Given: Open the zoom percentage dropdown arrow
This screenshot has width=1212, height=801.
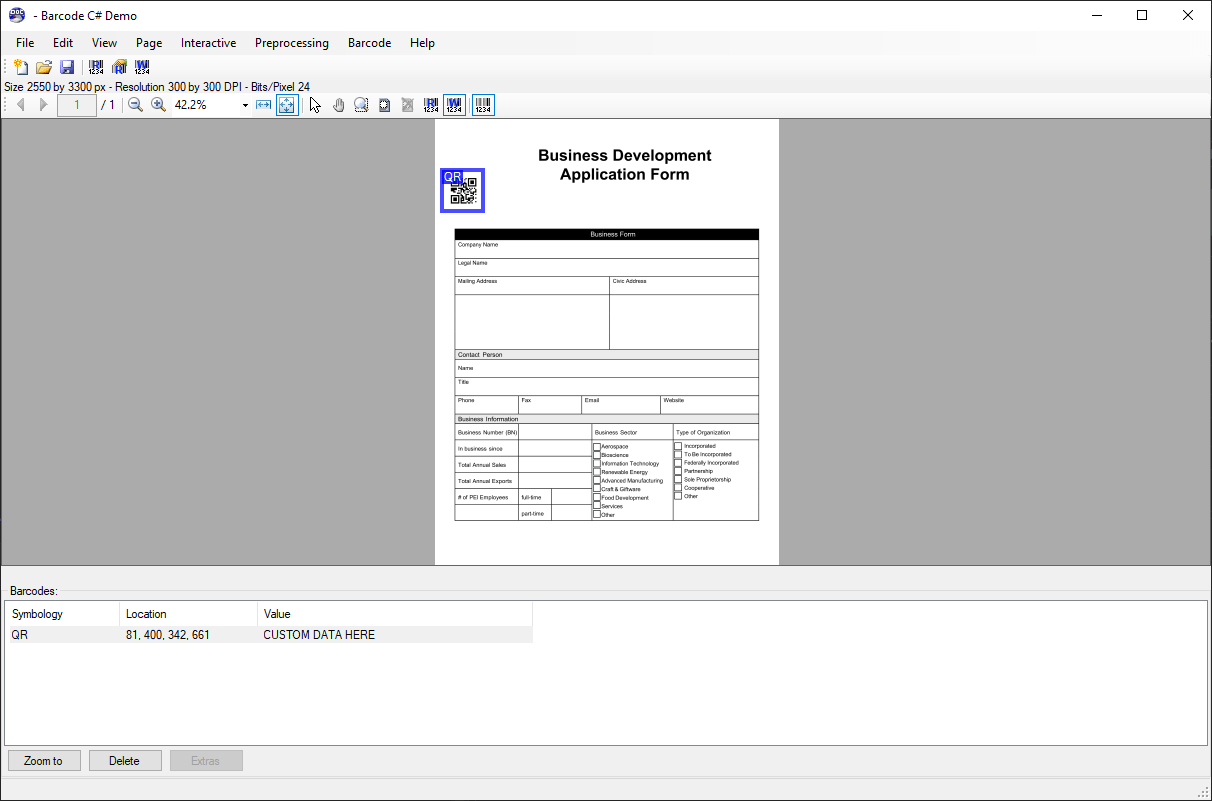Looking at the screenshot, I should coord(245,105).
